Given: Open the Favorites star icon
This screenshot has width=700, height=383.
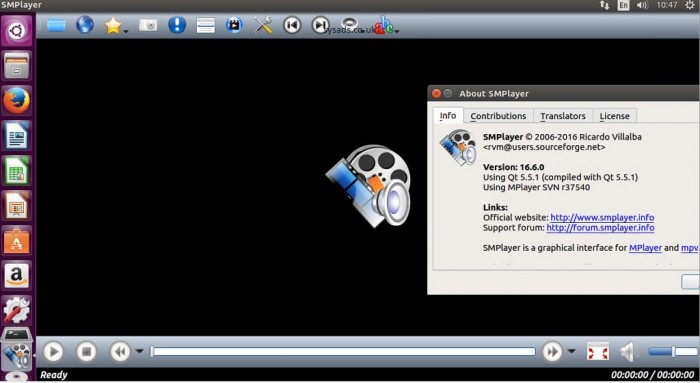Looking at the screenshot, I should 113,25.
